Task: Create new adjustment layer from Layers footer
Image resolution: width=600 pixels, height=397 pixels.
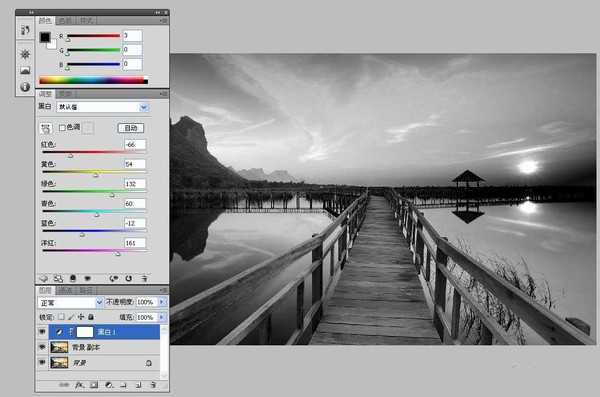Action: point(109,385)
